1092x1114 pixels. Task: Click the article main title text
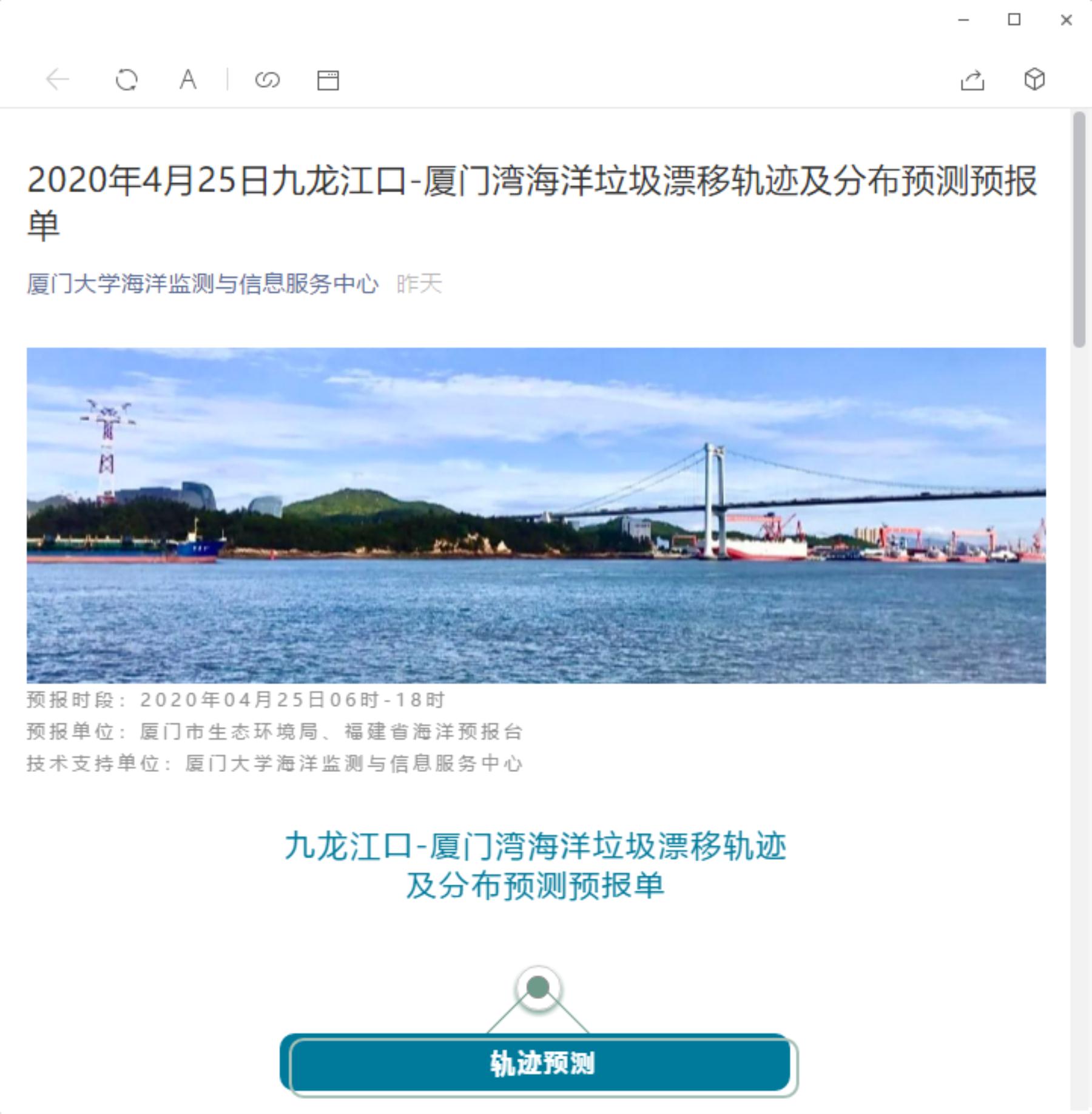click(x=532, y=203)
